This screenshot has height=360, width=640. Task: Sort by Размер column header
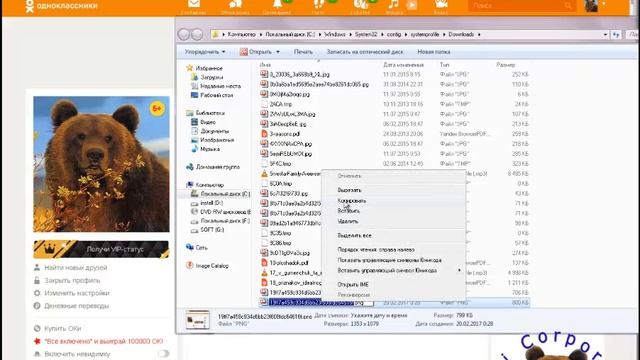click(506, 65)
